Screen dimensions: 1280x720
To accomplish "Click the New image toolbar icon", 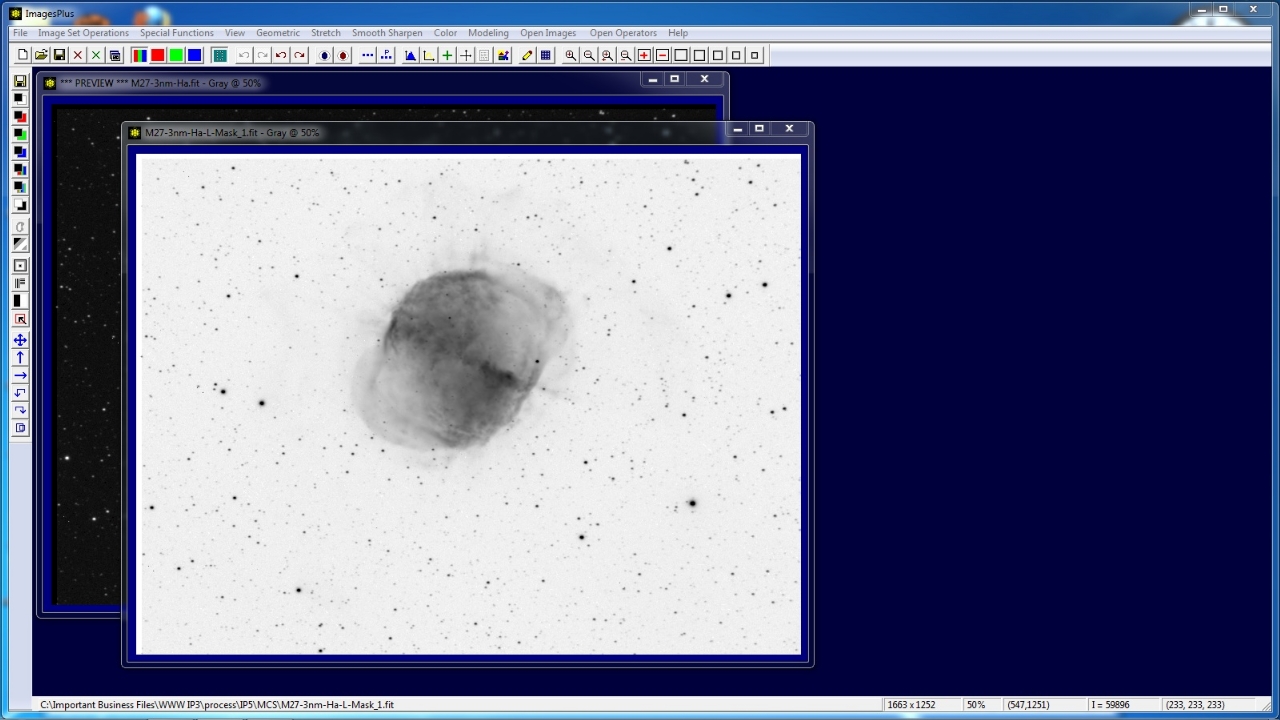I will tap(22, 55).
